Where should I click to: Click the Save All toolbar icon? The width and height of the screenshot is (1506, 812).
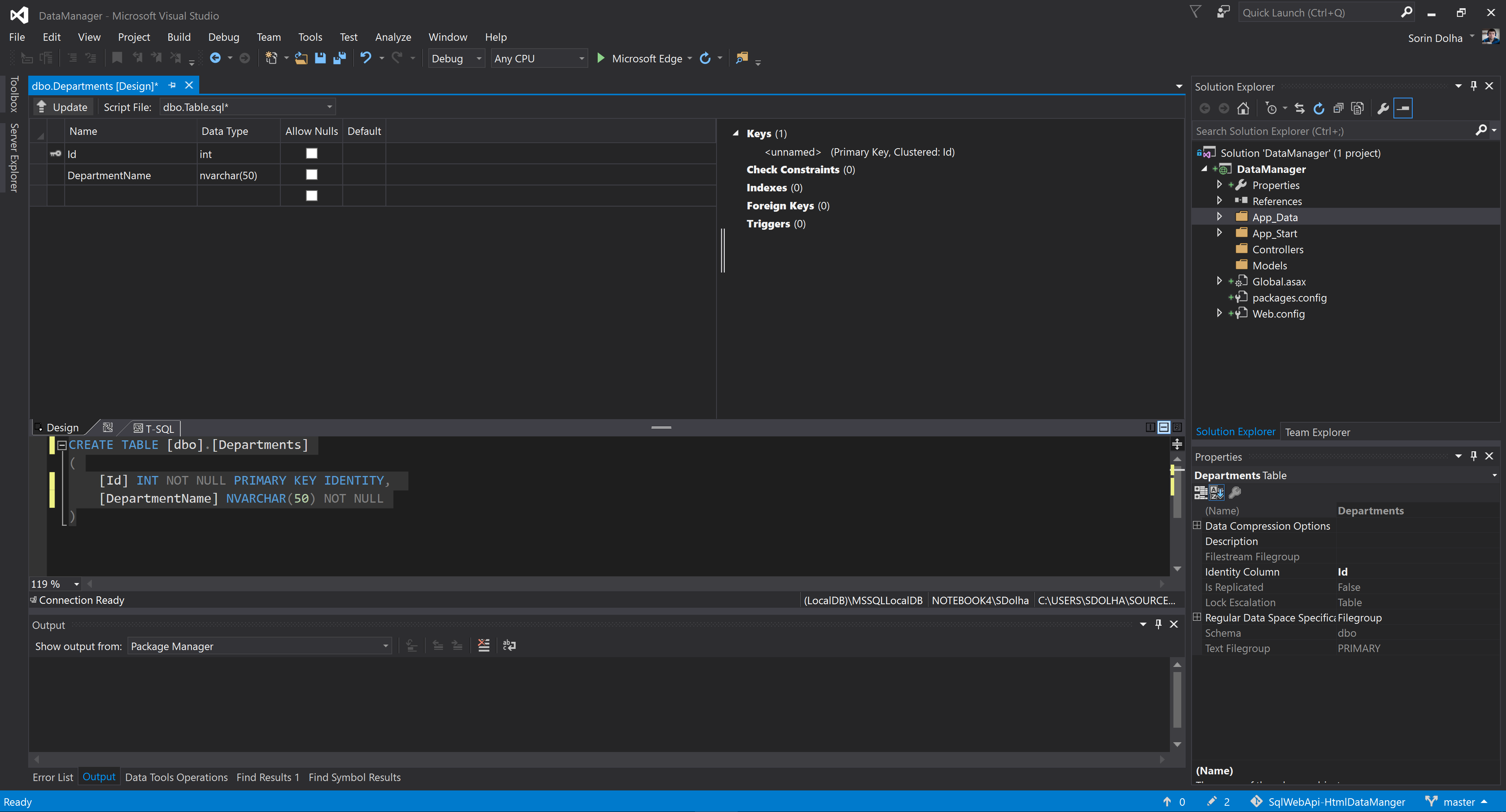339,58
